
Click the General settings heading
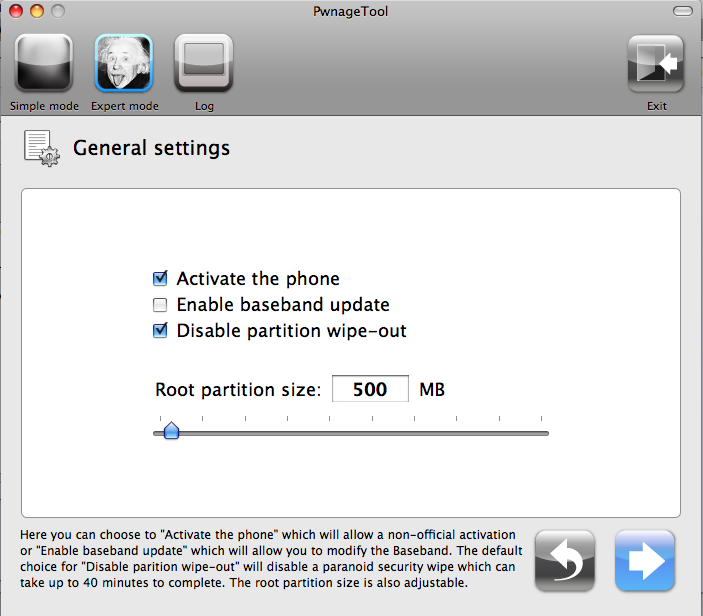click(152, 148)
